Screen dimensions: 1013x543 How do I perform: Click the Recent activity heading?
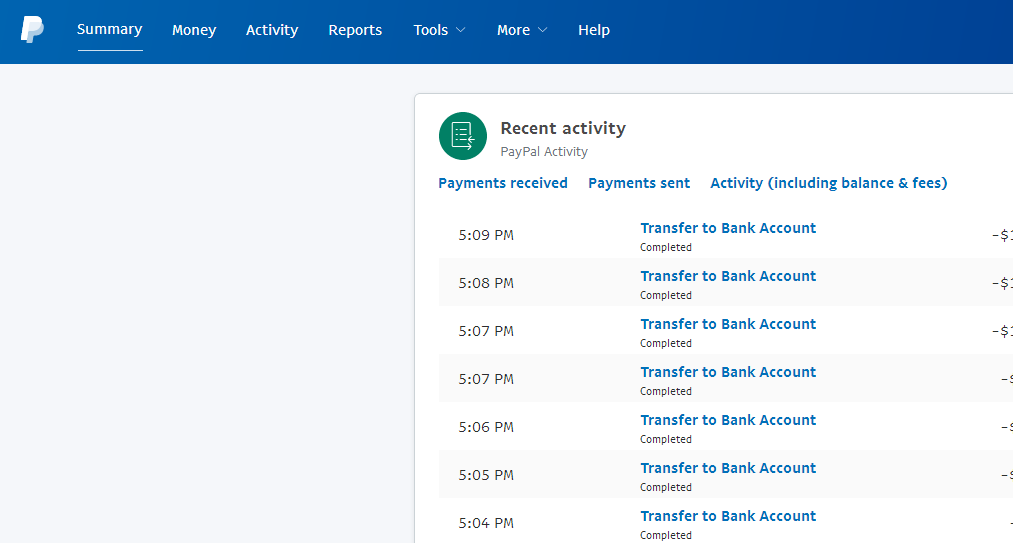coord(563,128)
